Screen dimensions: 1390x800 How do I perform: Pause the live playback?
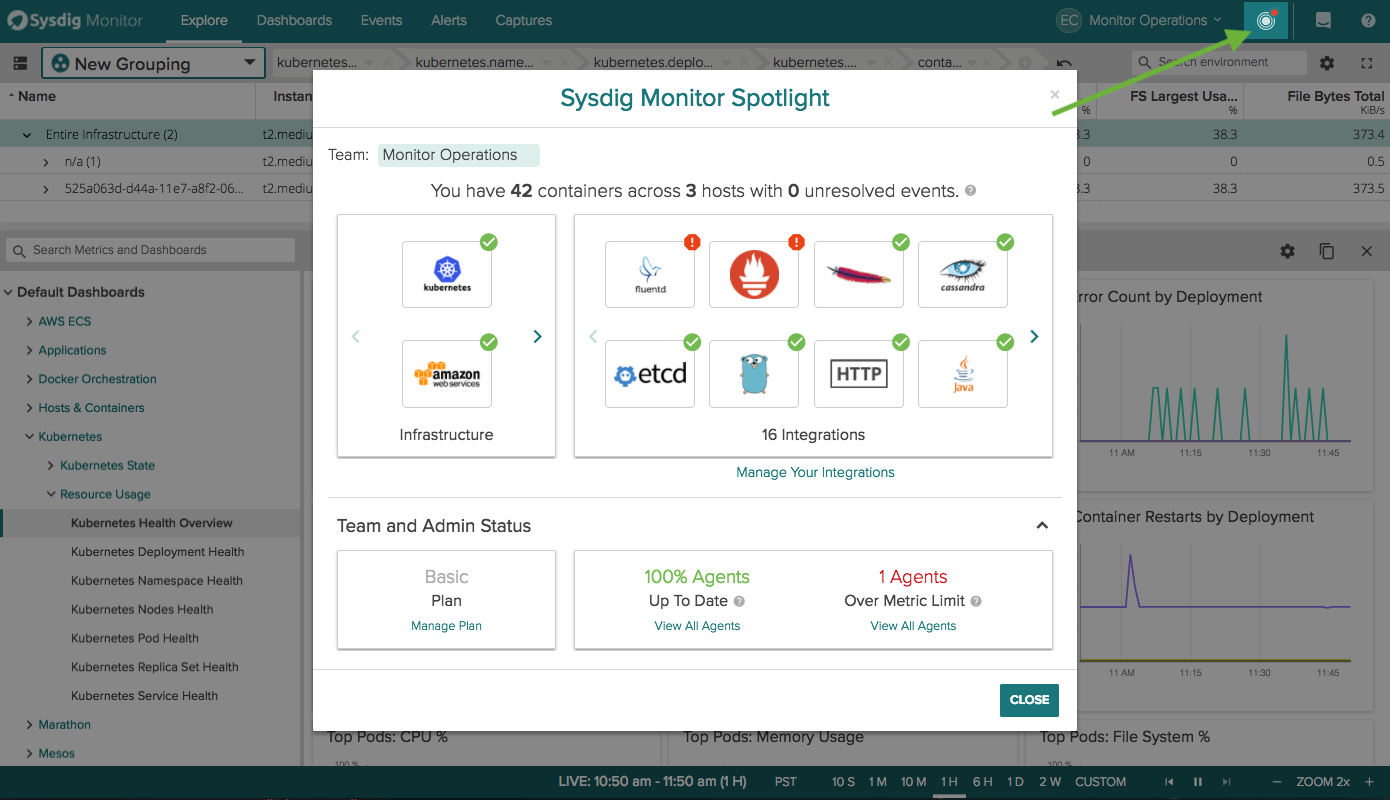[x=1198, y=782]
